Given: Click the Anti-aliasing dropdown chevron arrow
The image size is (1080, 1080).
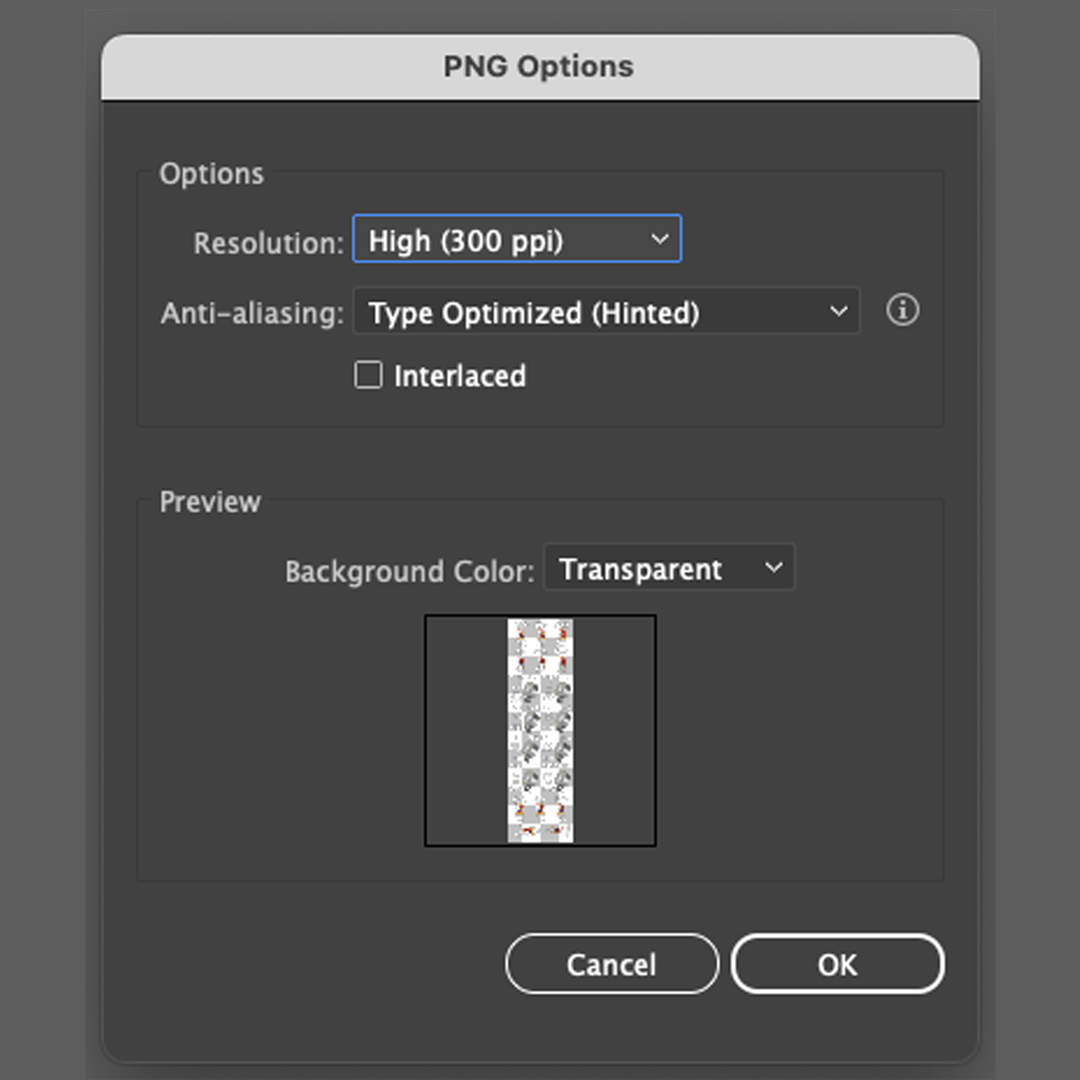Looking at the screenshot, I should [x=838, y=312].
